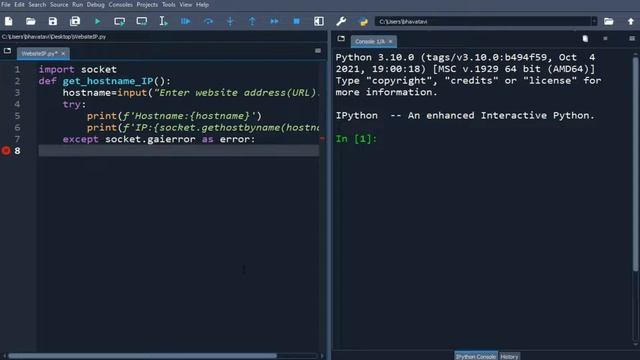Screen dimensions: 640x360
Task: Open the Search menu
Action: pos(37,4)
